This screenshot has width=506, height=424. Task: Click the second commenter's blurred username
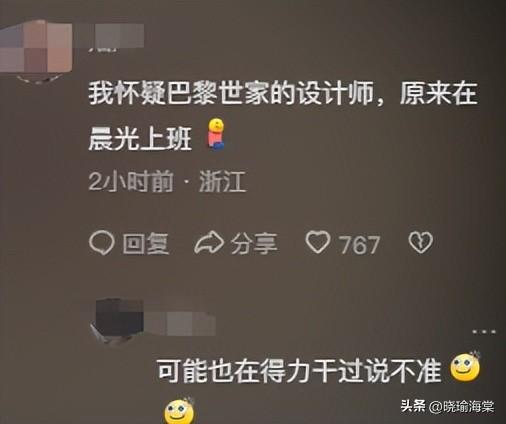coord(180,323)
